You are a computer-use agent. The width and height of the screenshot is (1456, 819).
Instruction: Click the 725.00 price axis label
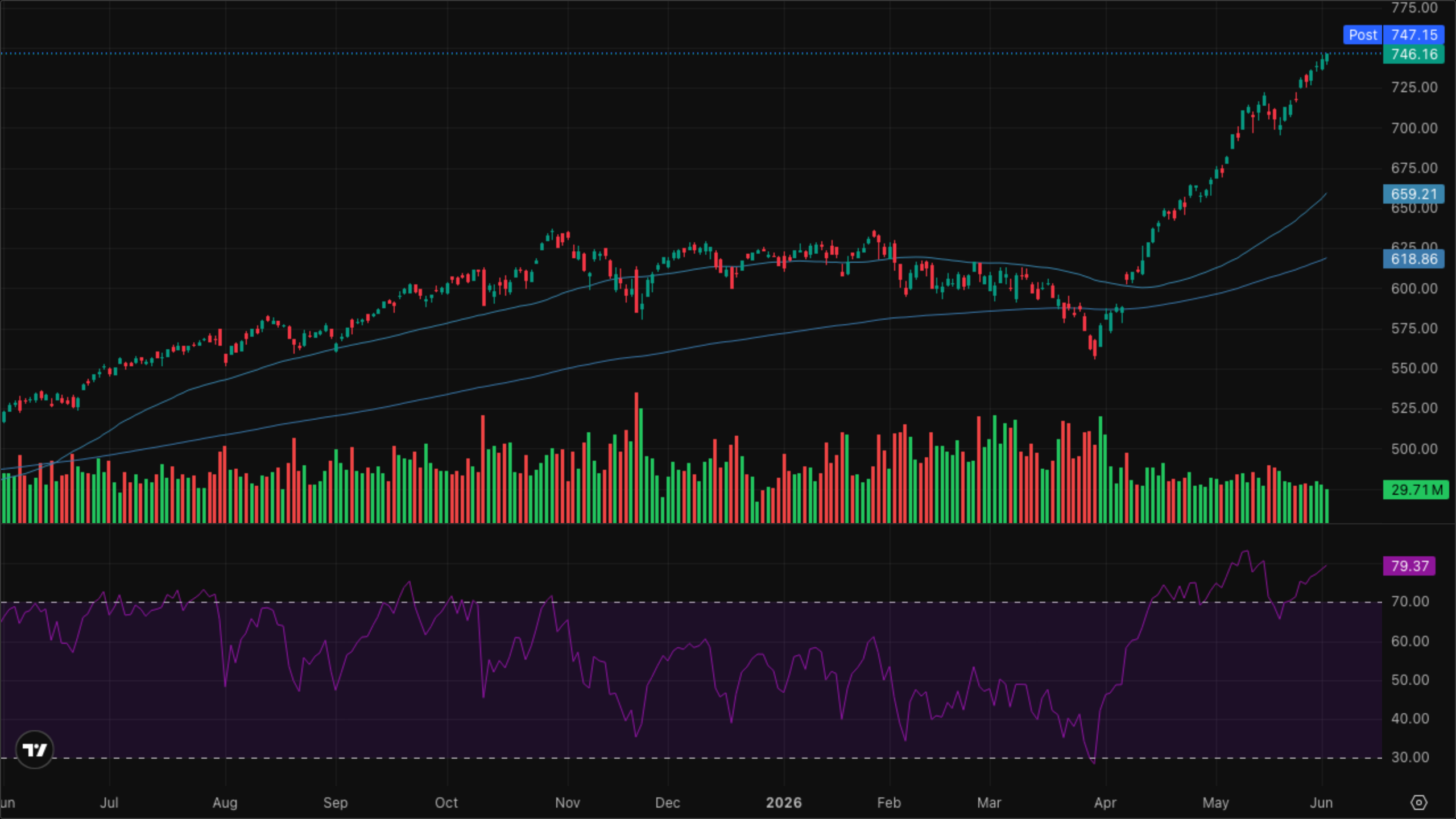pyautogui.click(x=1414, y=87)
